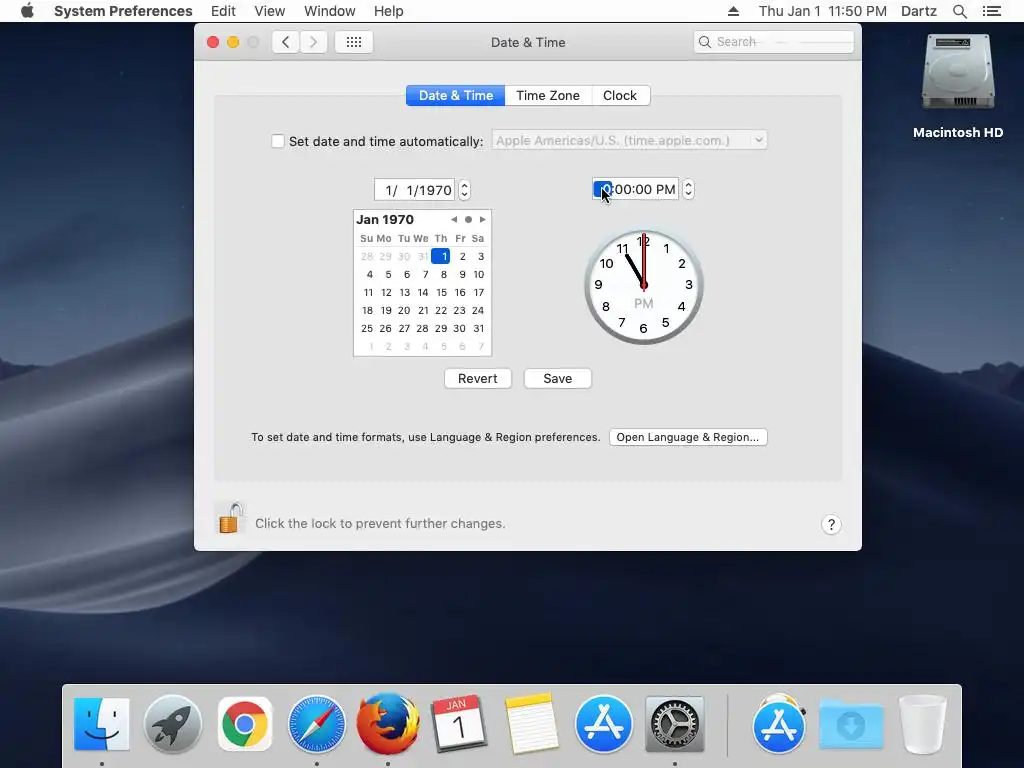Image resolution: width=1024 pixels, height=768 pixels.
Task: Click the Revert button
Action: click(x=477, y=379)
